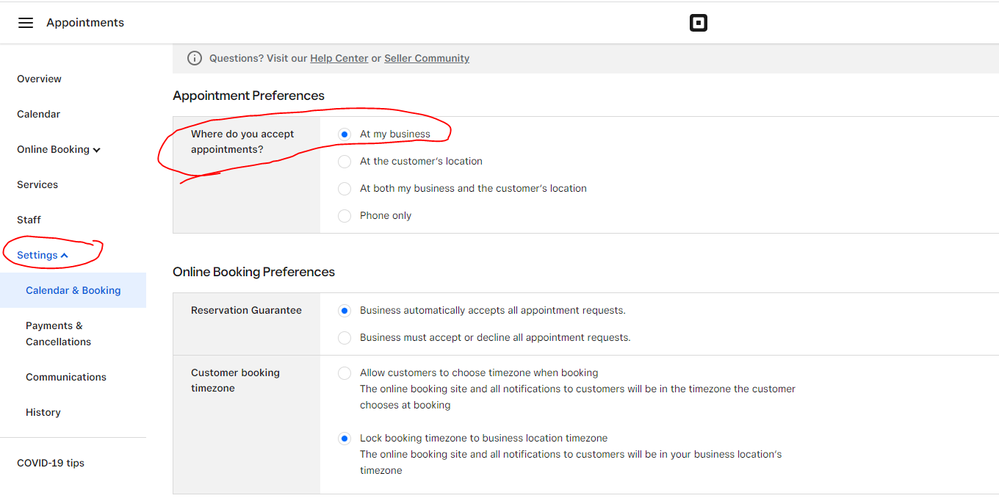
Task: Select 'At my business' radio button
Action: click(x=345, y=134)
